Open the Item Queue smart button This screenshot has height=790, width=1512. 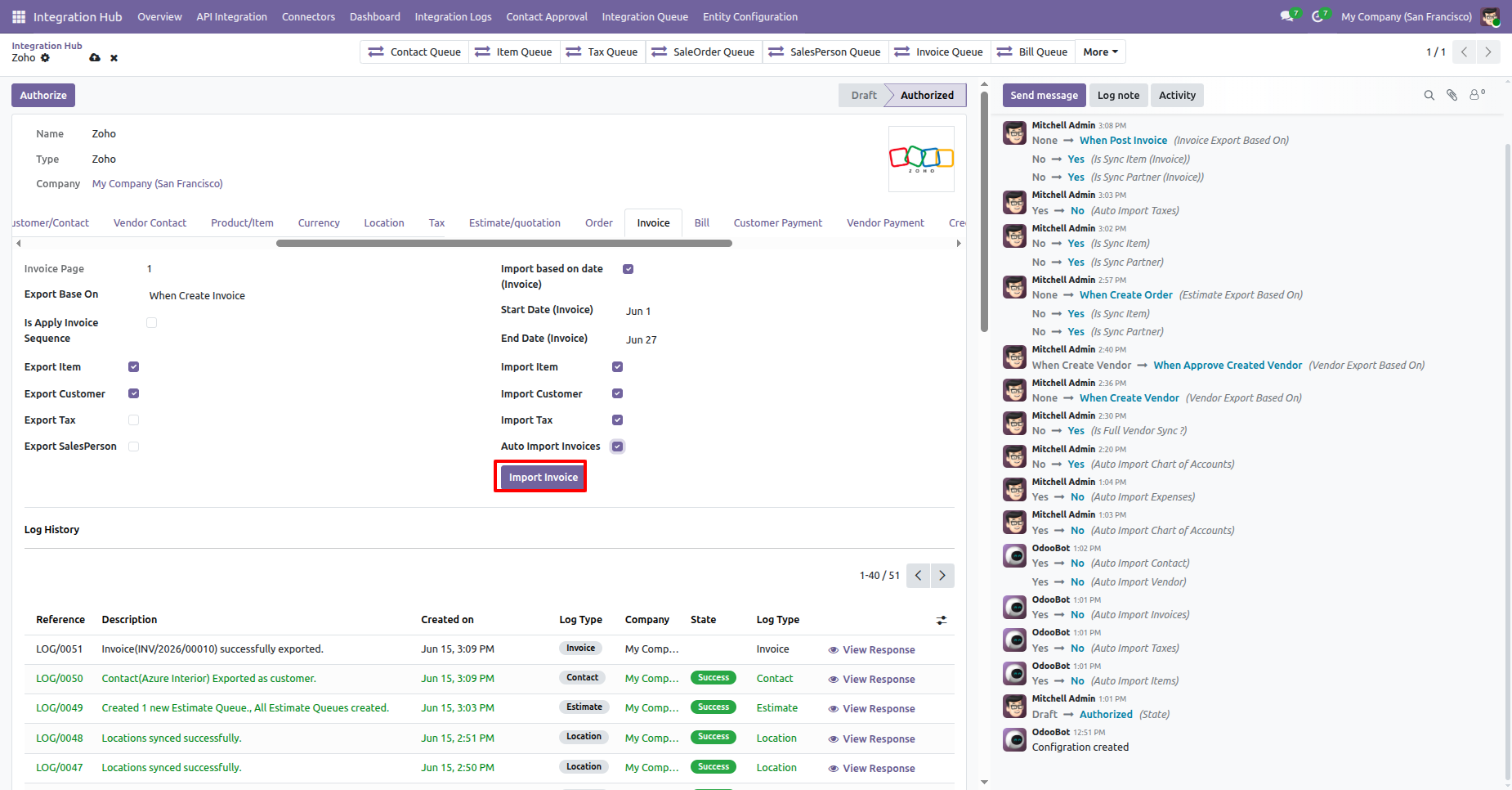514,52
